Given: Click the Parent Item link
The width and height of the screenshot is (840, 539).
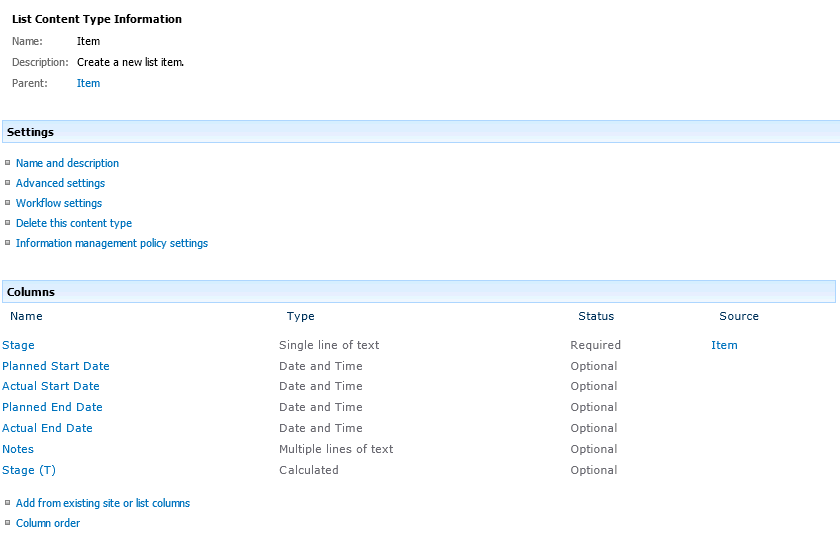Looking at the screenshot, I should (x=88, y=83).
